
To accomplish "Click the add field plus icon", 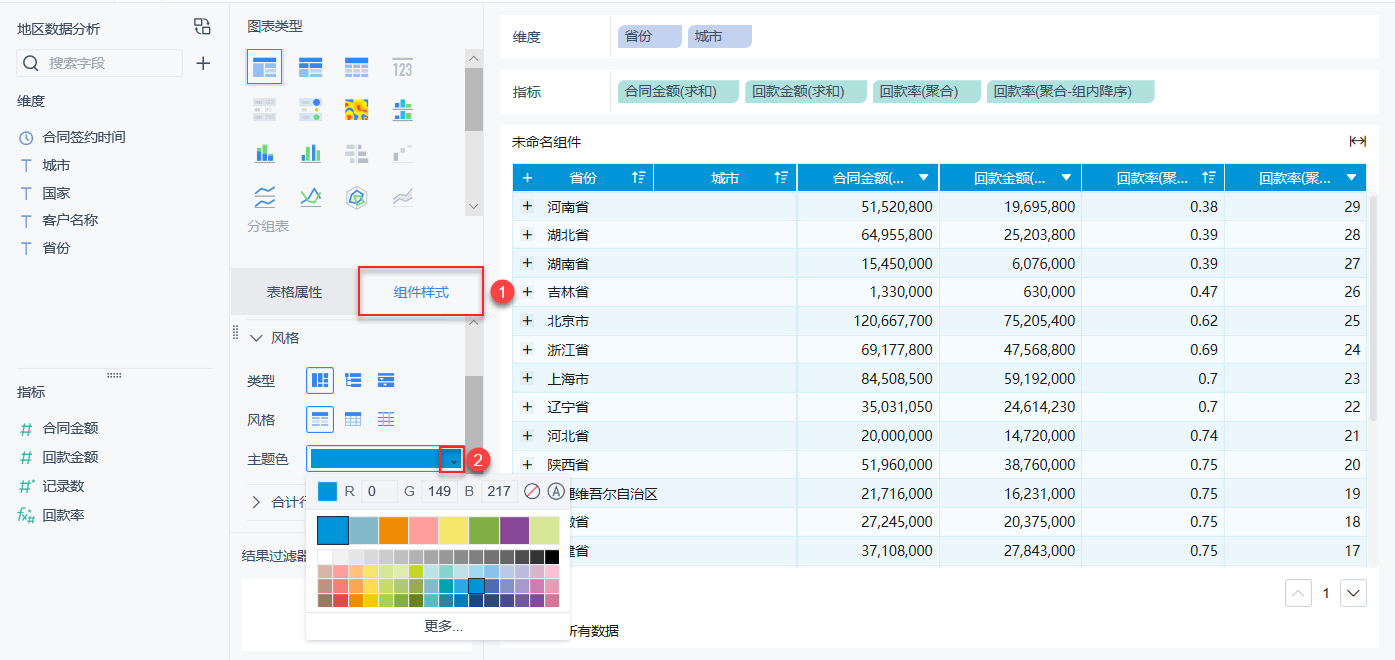I will pos(203,63).
